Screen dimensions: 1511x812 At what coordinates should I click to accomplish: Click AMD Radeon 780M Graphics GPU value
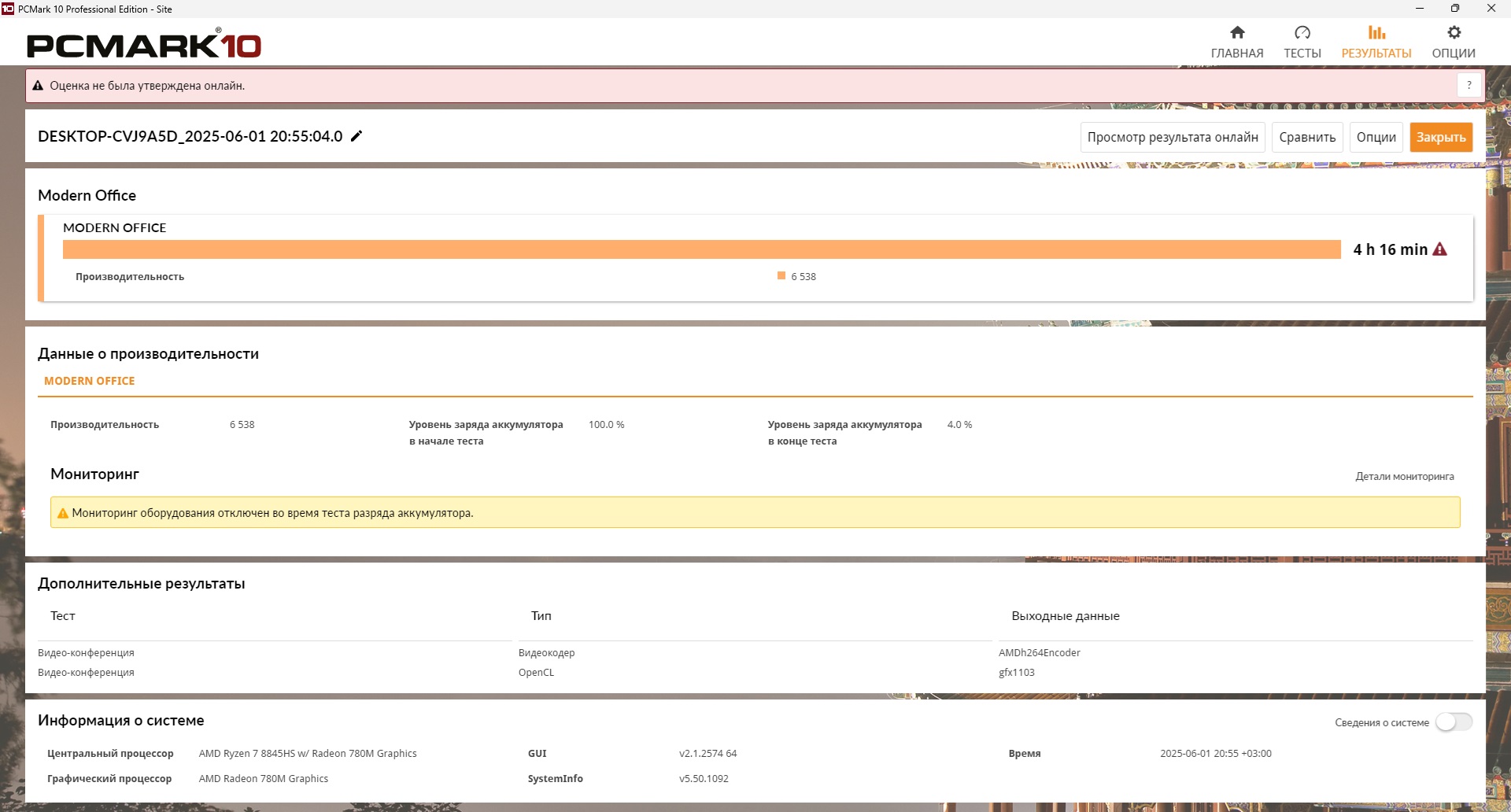pos(264,778)
